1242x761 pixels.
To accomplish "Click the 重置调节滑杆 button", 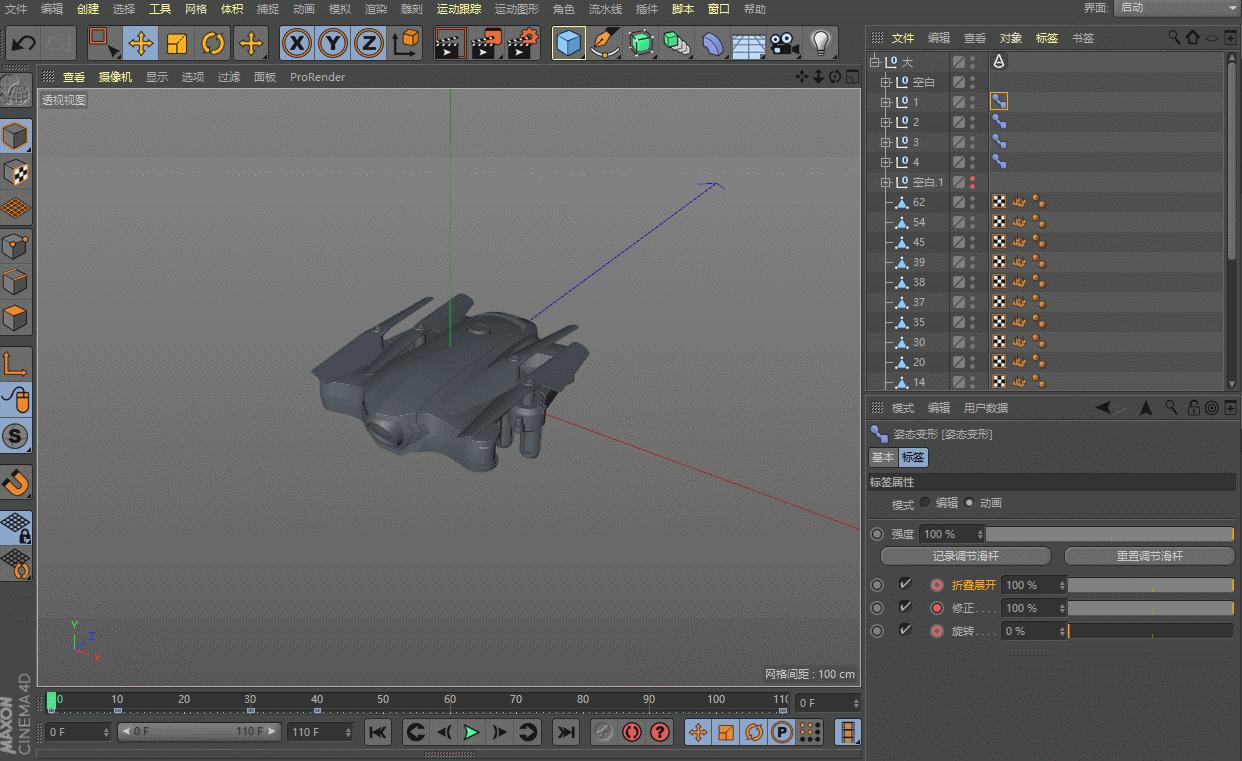I will point(1149,556).
